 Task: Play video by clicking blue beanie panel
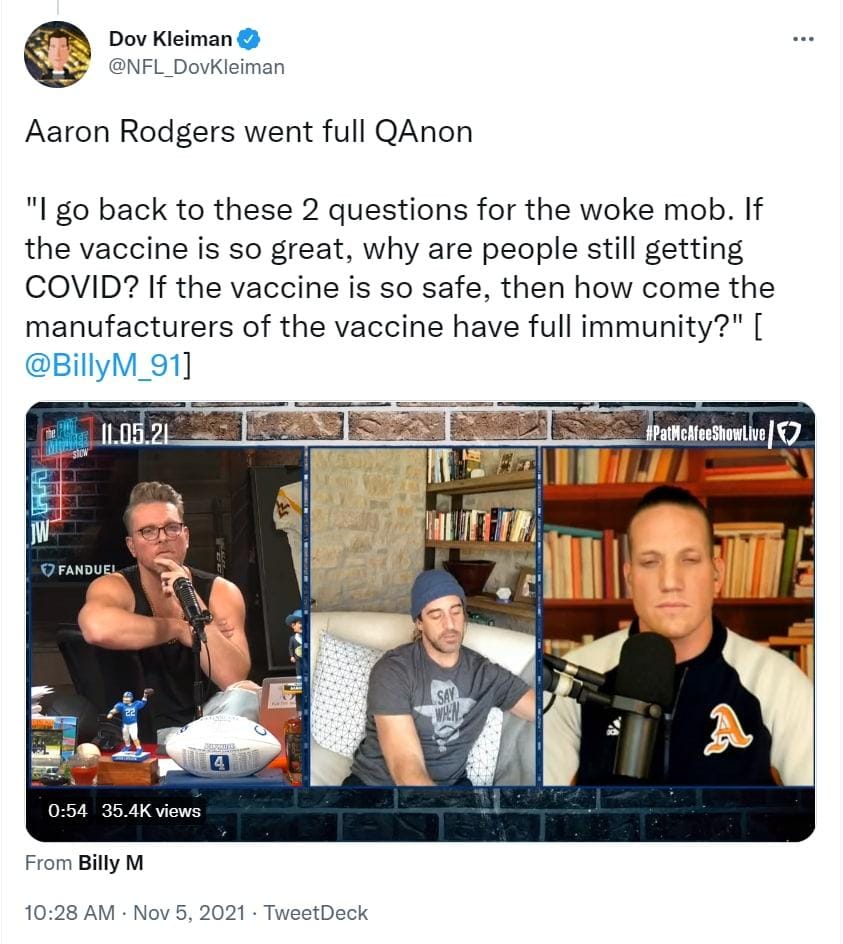point(423,616)
